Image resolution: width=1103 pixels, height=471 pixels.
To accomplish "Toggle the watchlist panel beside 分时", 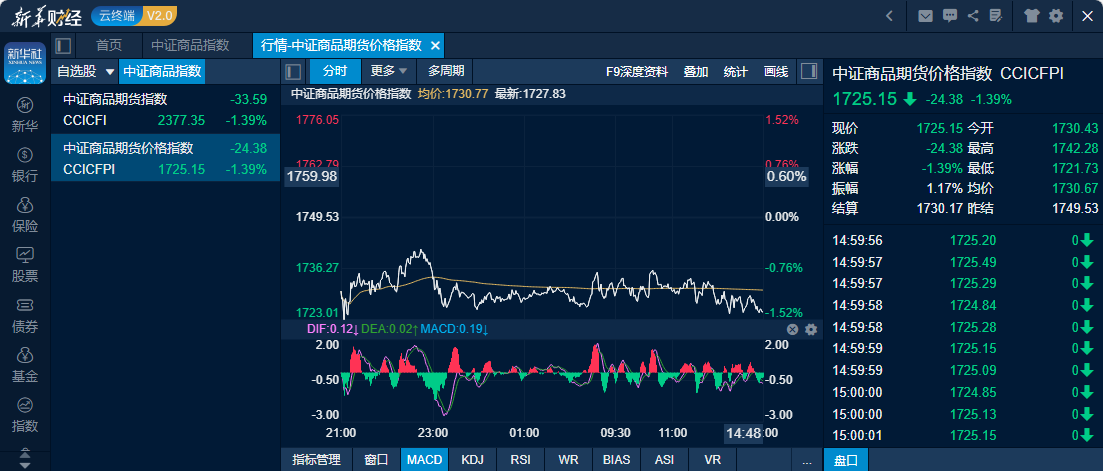I will (294, 71).
